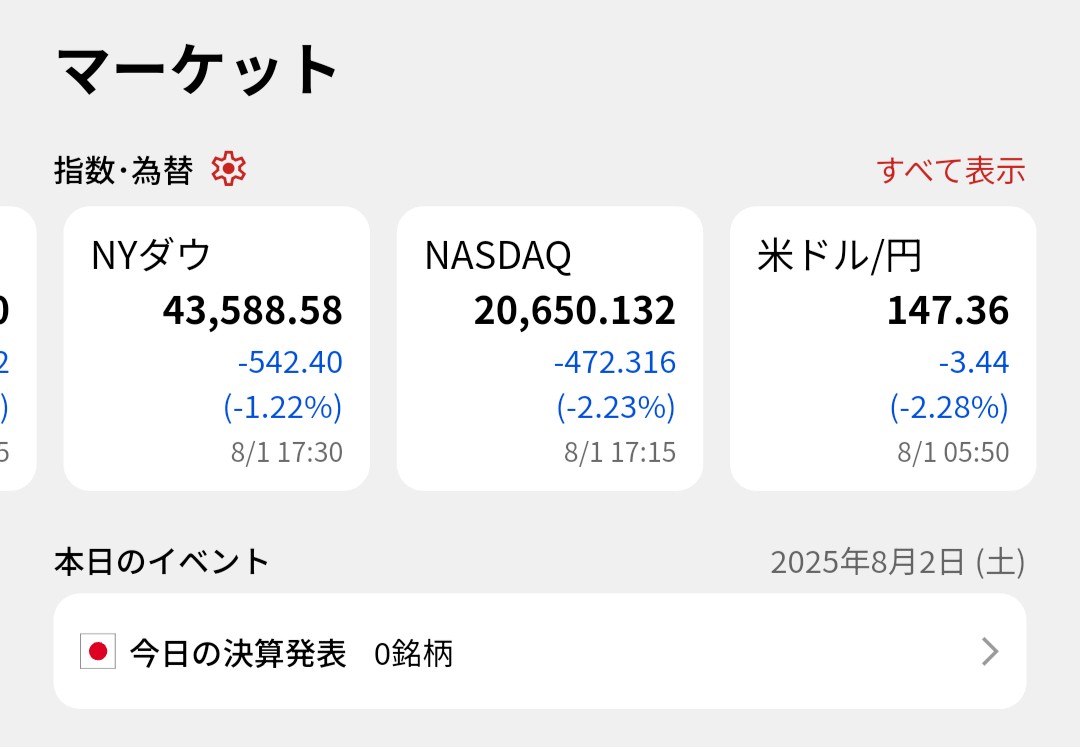Open the 米ドル/円 exchange rate card title

[839, 256]
